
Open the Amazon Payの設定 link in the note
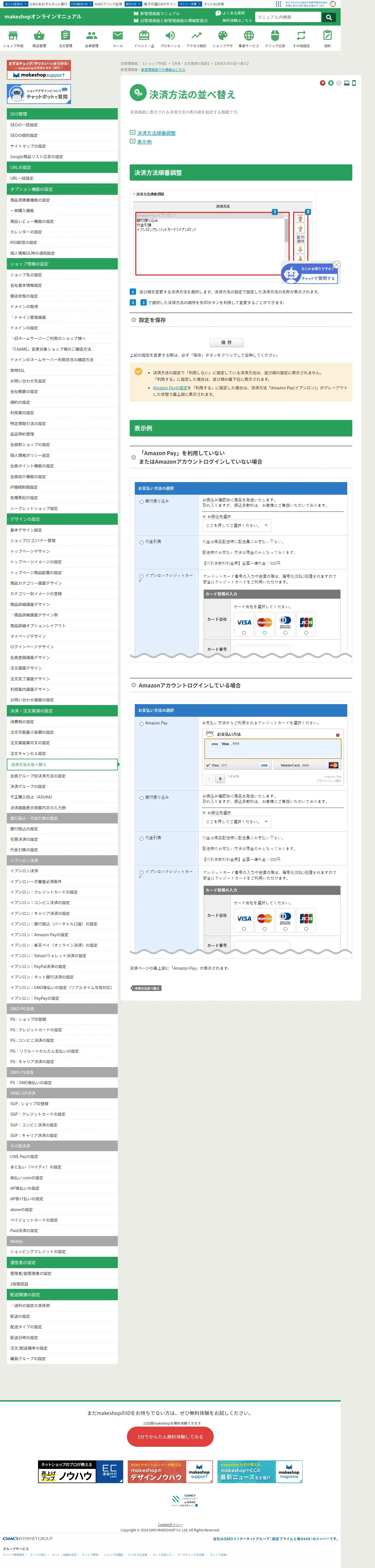(x=170, y=388)
